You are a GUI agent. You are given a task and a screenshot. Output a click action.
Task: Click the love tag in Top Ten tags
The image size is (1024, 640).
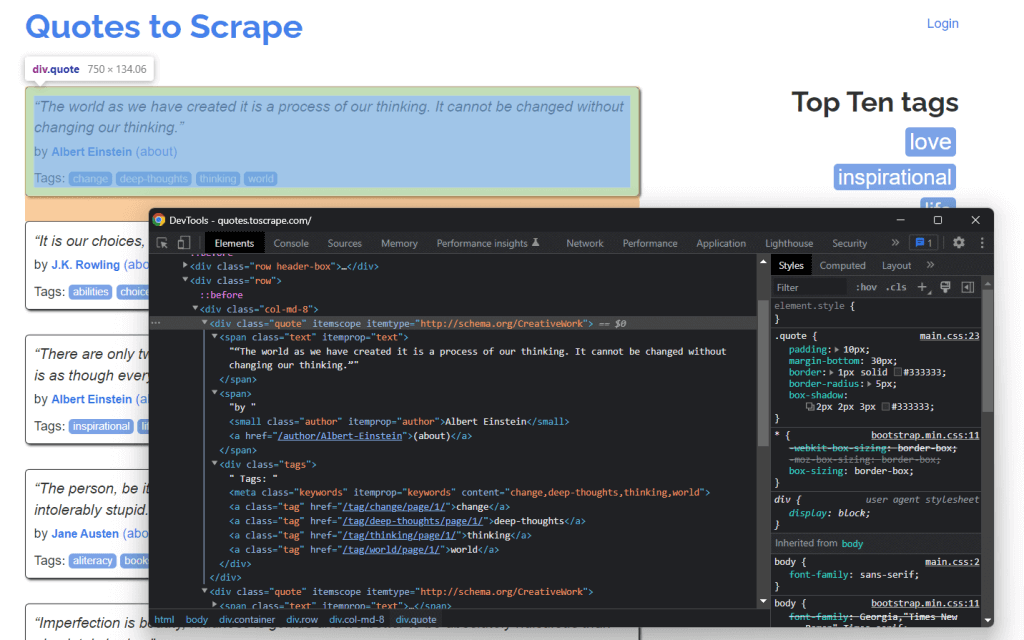pos(929,141)
